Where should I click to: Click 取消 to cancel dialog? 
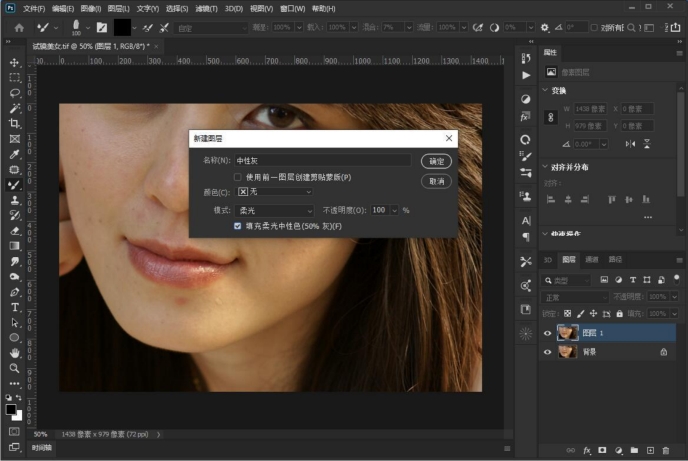click(437, 181)
